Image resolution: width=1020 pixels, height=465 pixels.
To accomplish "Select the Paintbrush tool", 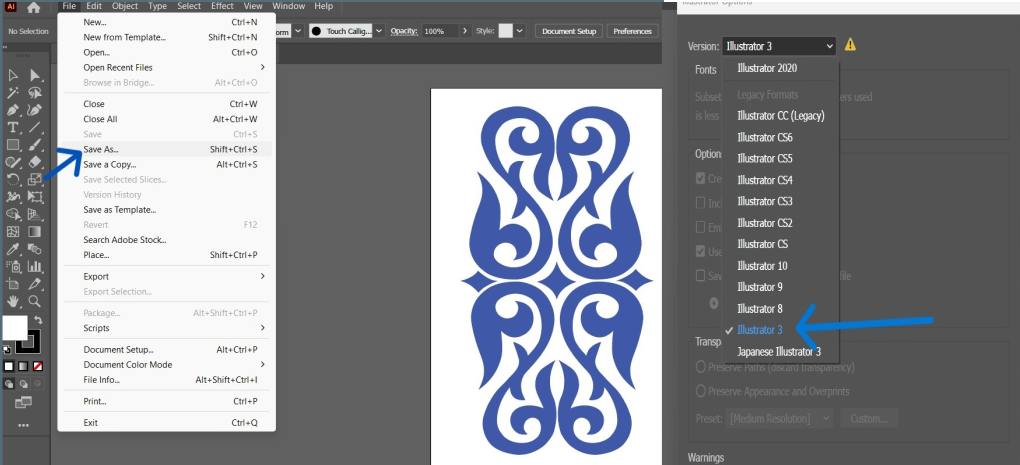I will [x=35, y=144].
